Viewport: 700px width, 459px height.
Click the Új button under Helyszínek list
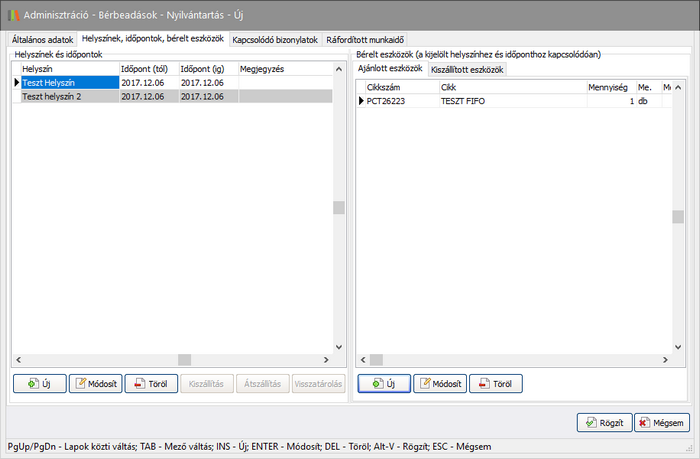point(38,383)
